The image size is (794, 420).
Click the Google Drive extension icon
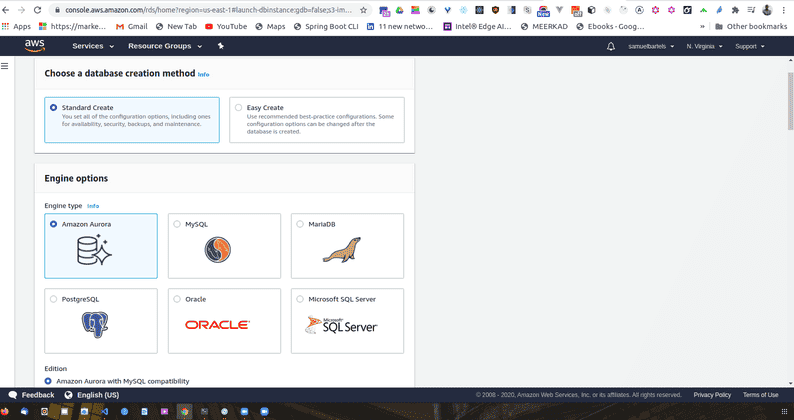tap(400, 10)
